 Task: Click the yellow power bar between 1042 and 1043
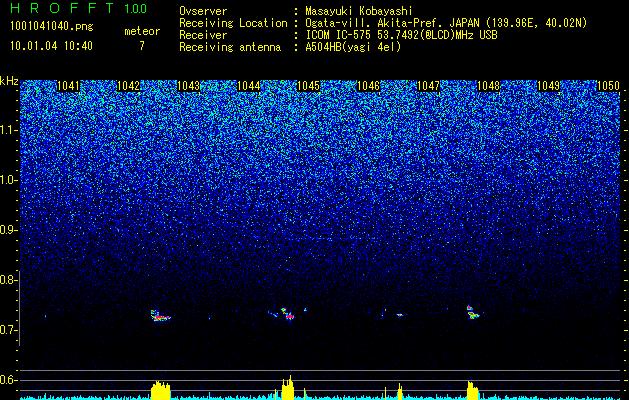(x=160, y=389)
